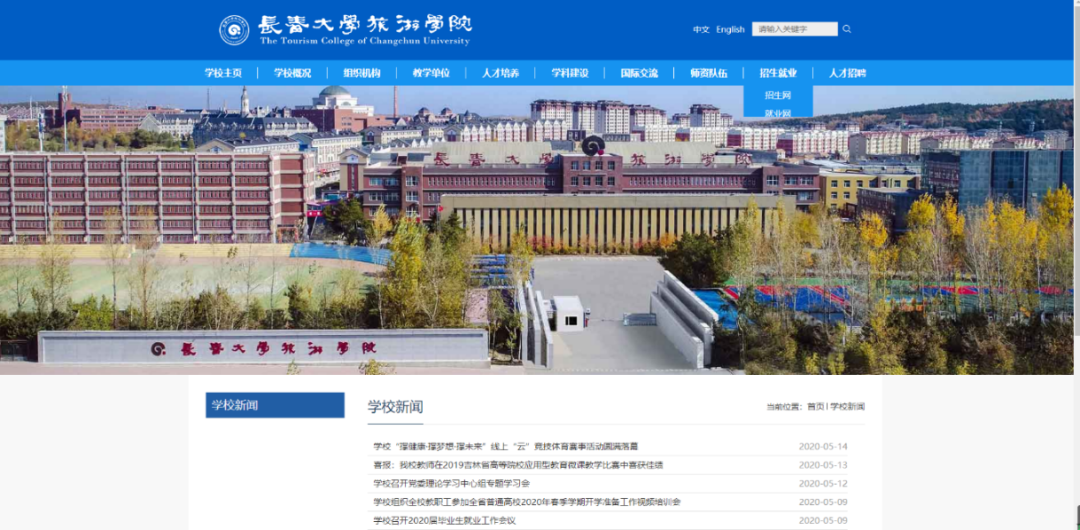
Task: Open the 教学单位 menu item
Action: pyautogui.click(x=431, y=73)
